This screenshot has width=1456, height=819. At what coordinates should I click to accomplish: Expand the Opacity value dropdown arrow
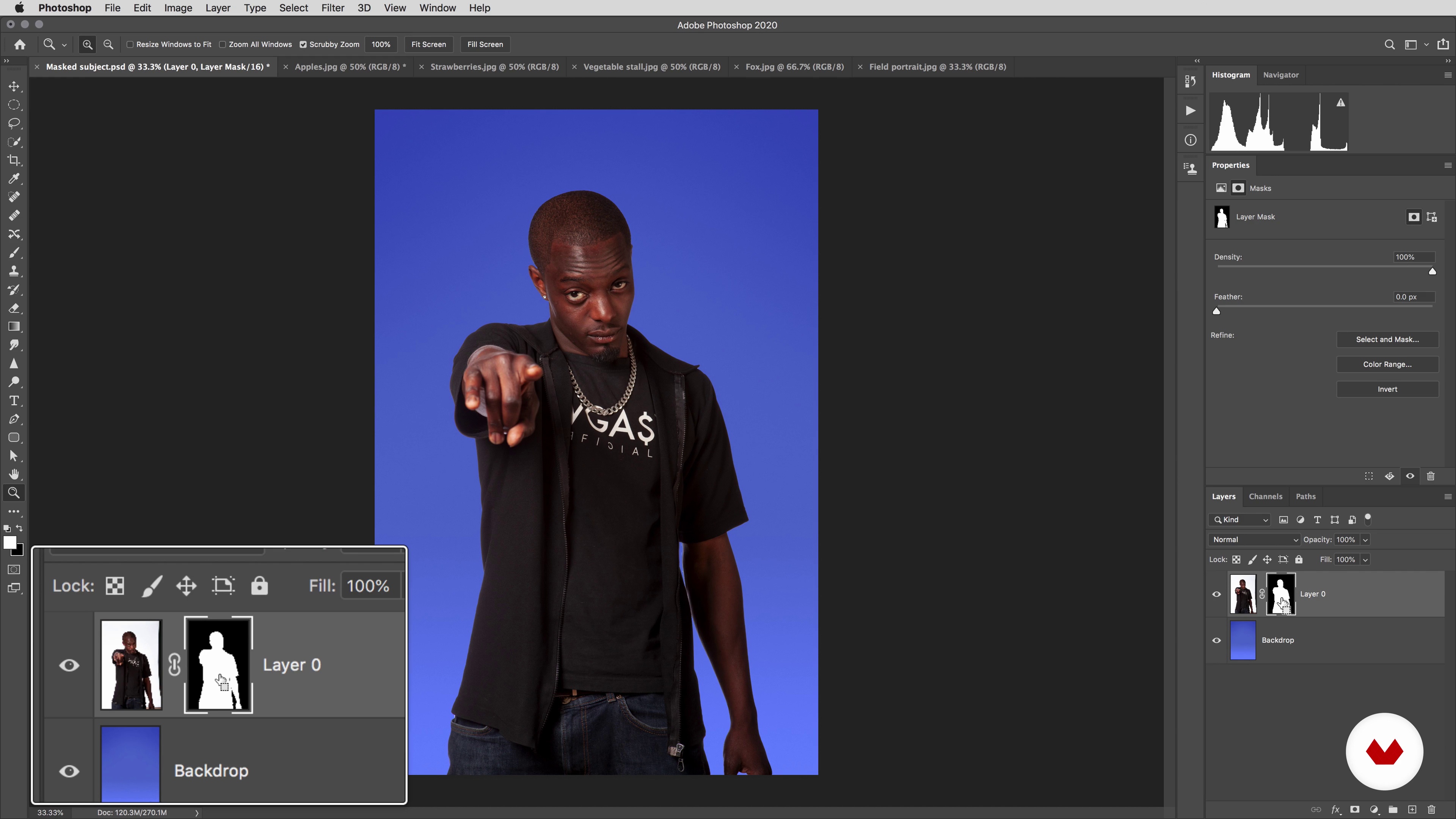click(x=1365, y=539)
